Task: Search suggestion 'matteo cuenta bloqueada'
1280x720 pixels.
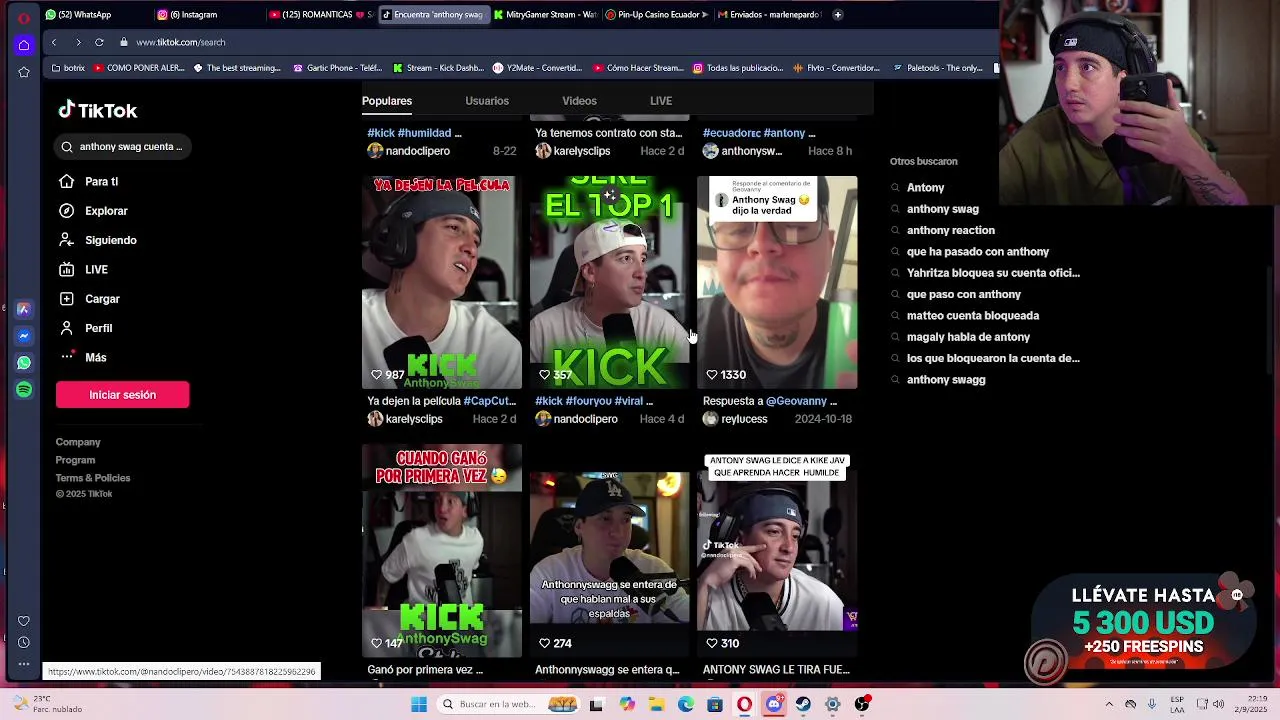Action: coord(972,316)
